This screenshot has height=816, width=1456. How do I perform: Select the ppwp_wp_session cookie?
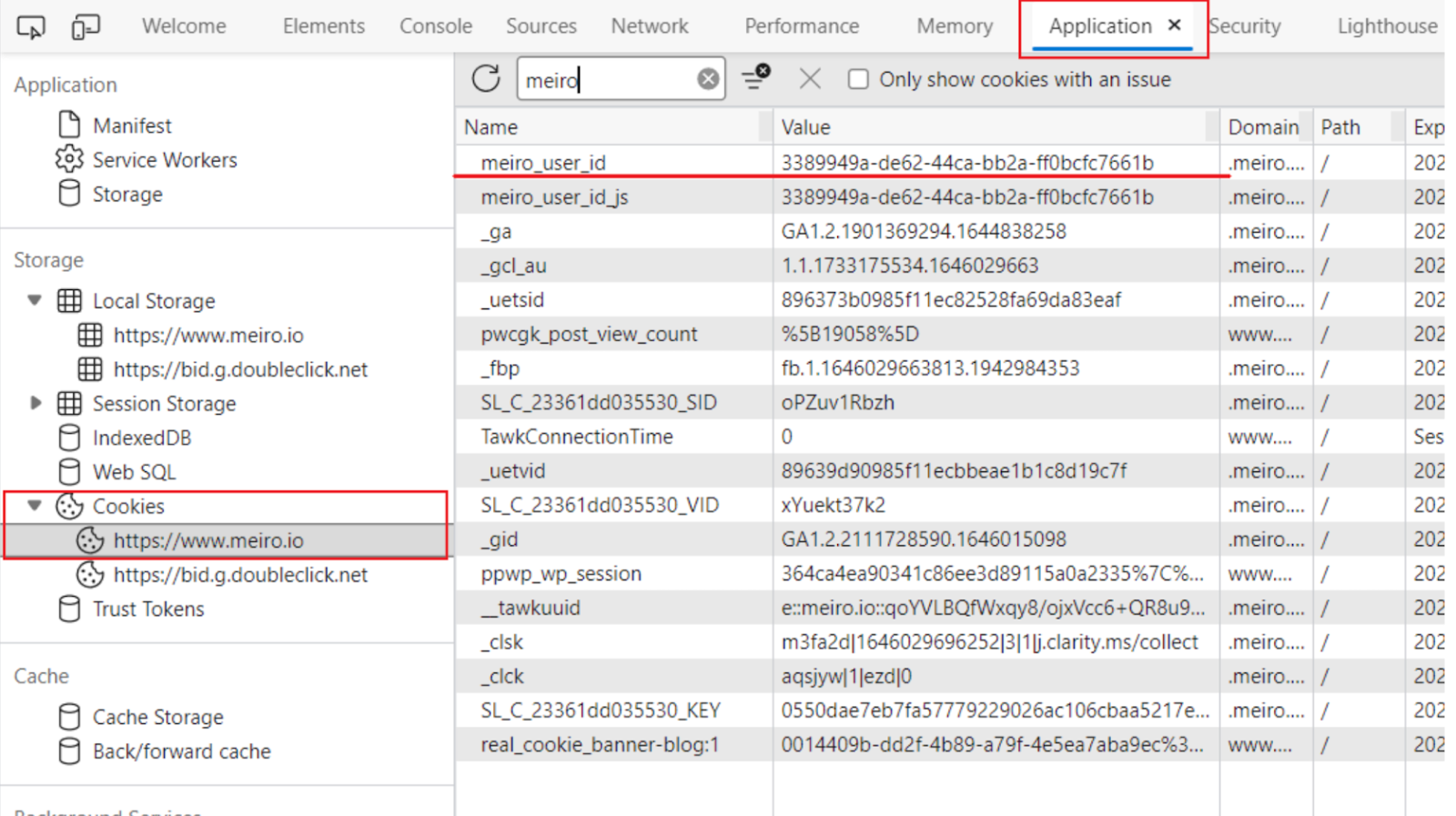tap(949, 574)
